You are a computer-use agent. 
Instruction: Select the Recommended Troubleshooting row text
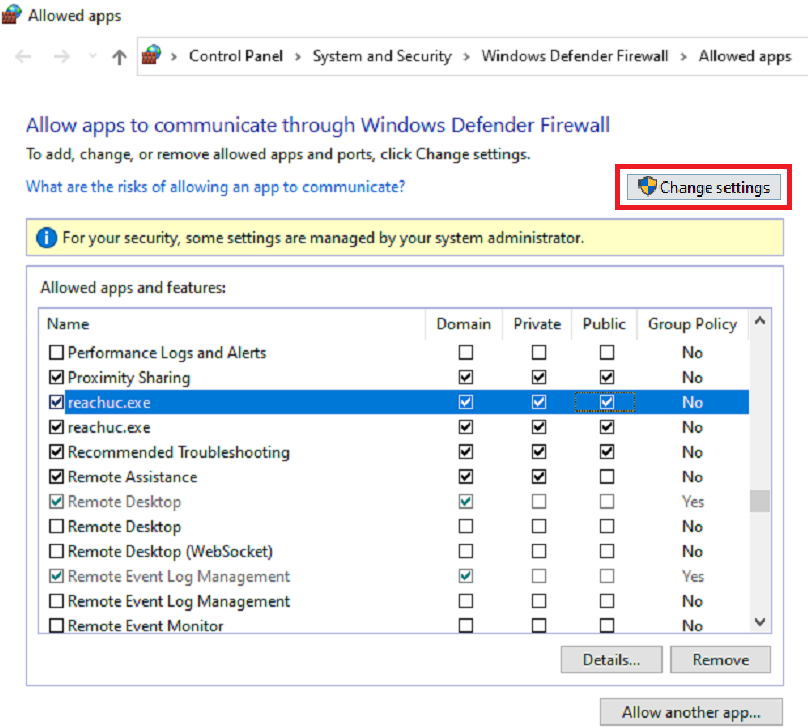click(179, 452)
